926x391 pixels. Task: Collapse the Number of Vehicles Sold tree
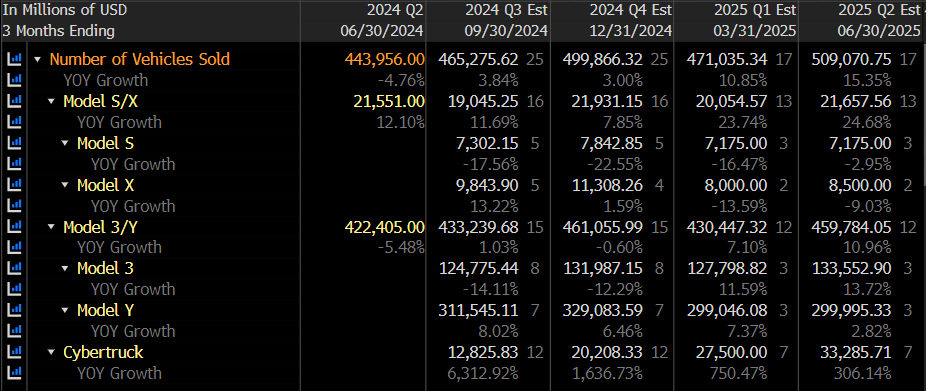coord(38,60)
